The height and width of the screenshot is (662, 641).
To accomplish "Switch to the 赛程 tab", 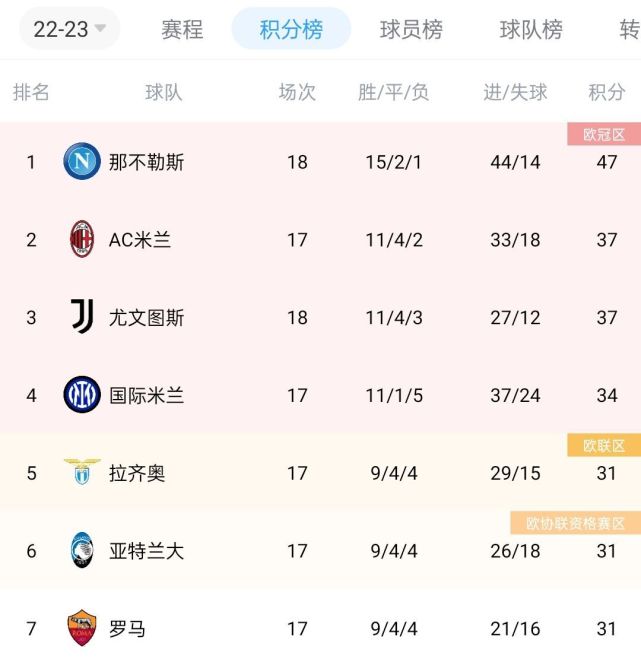I will [x=182, y=29].
